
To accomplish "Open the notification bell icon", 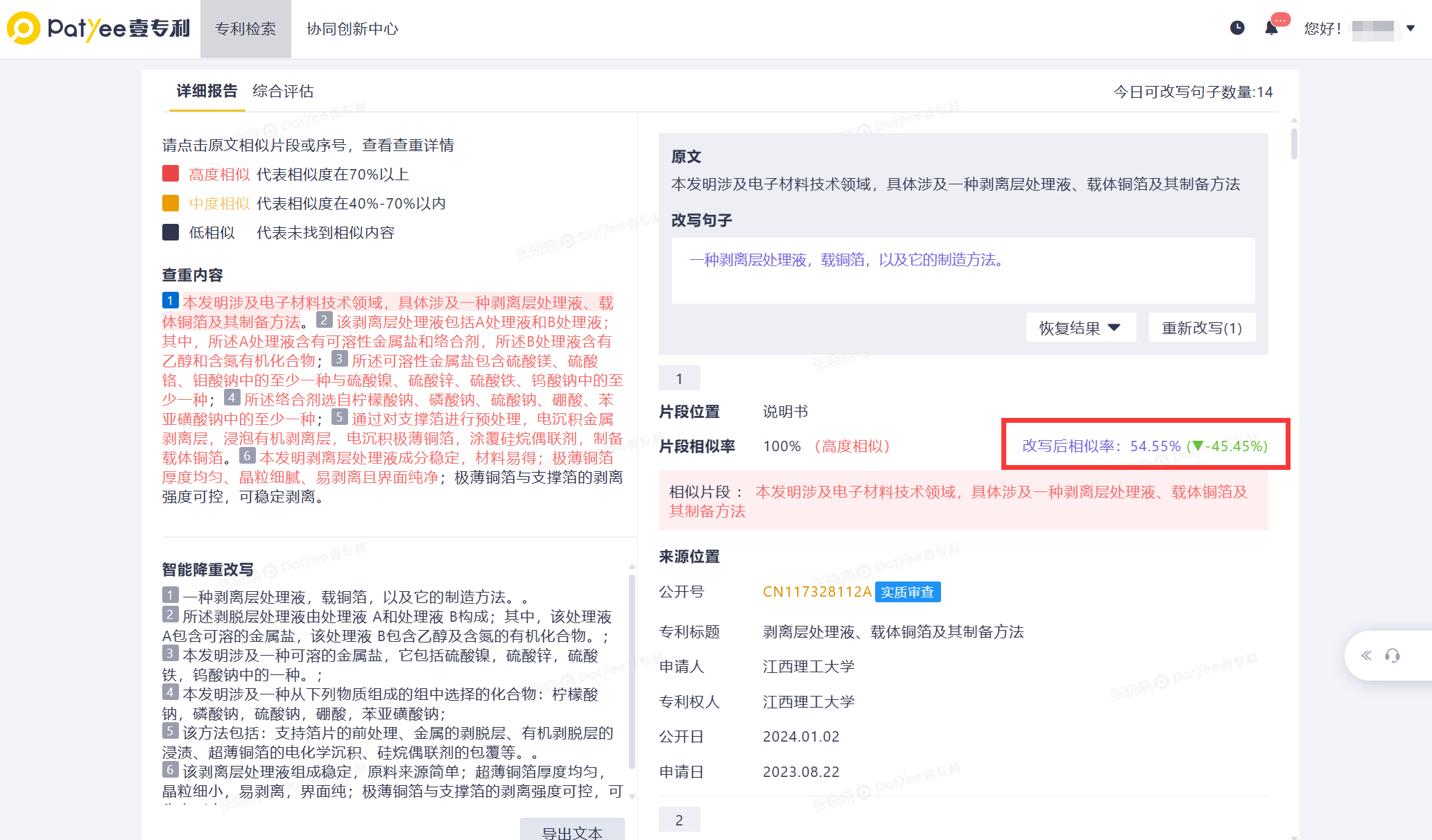I will pyautogui.click(x=1271, y=28).
